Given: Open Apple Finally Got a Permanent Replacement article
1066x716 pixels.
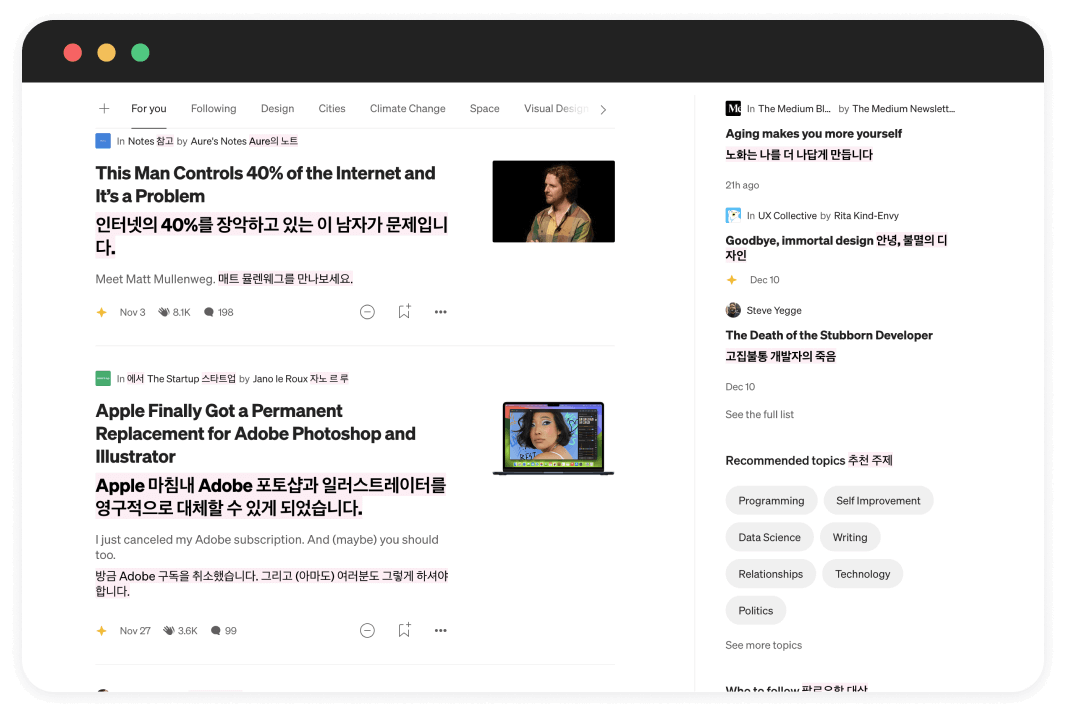Looking at the screenshot, I should coord(256,434).
